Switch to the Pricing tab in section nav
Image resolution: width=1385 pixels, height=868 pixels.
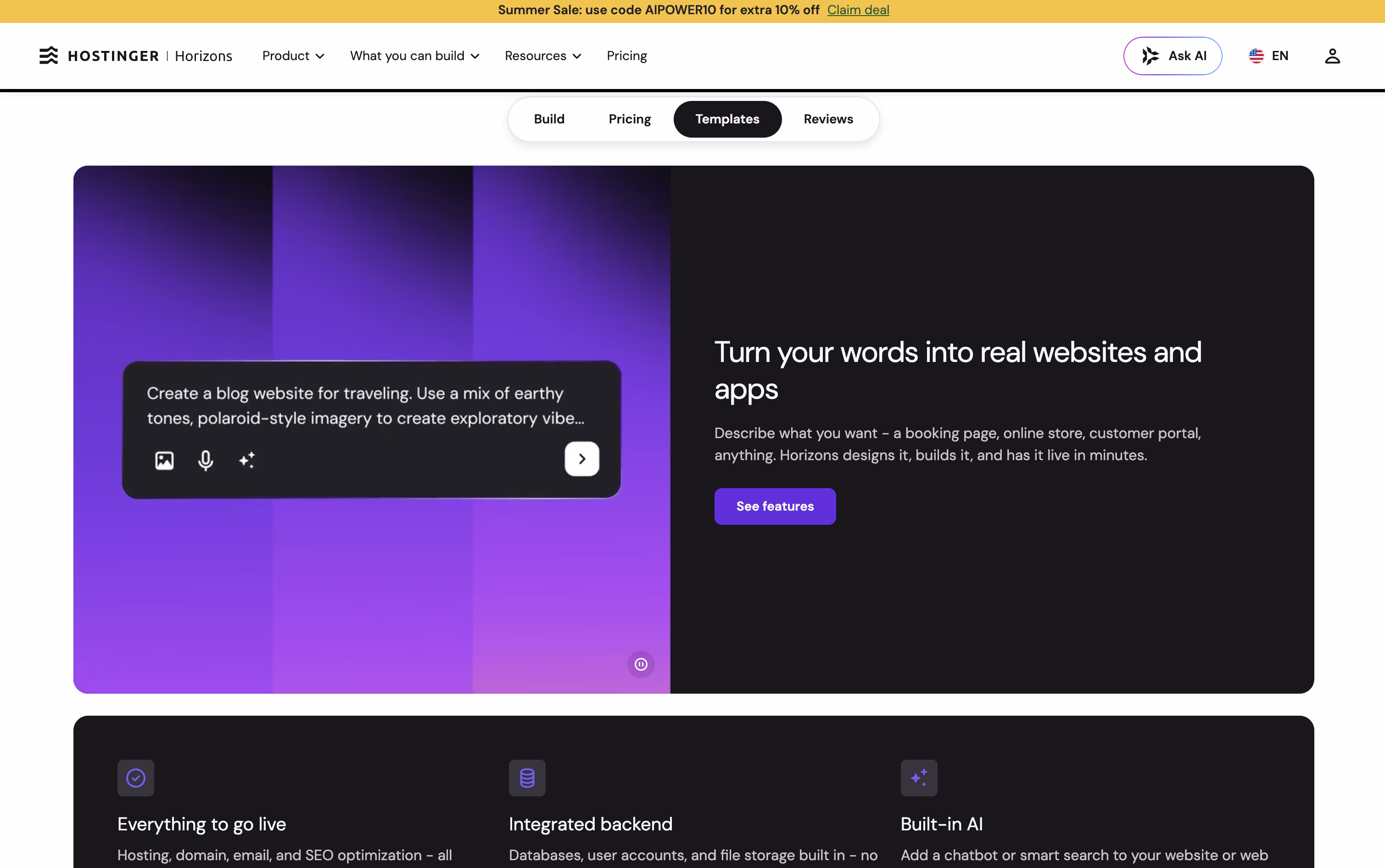(x=629, y=119)
